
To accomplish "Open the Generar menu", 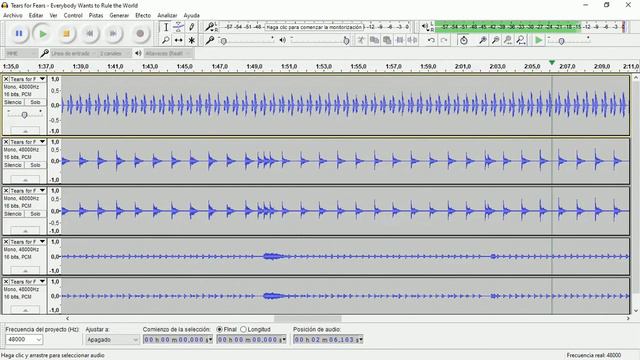I will (119, 16).
